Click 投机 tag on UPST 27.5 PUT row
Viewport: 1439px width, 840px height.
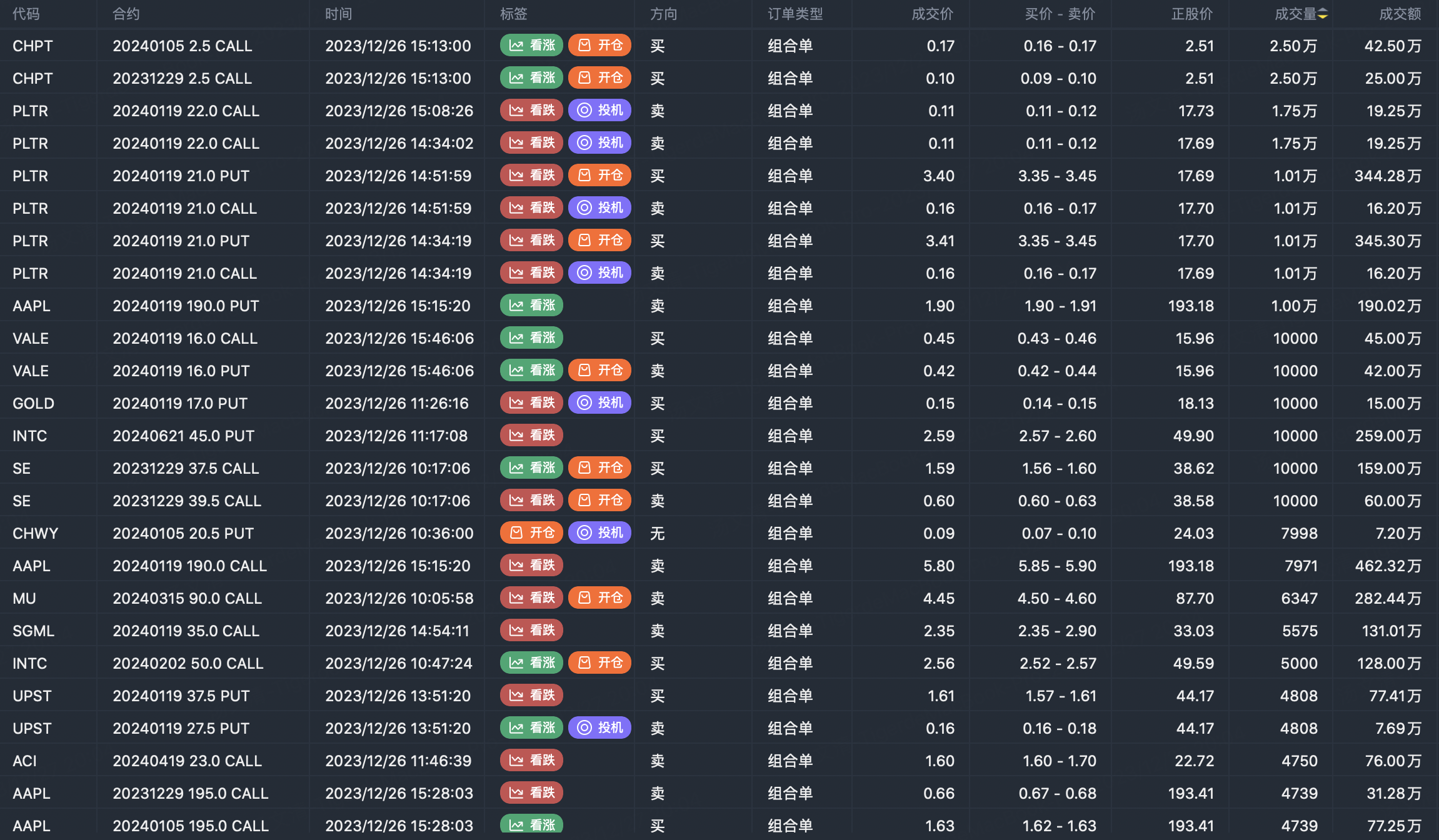pos(599,728)
